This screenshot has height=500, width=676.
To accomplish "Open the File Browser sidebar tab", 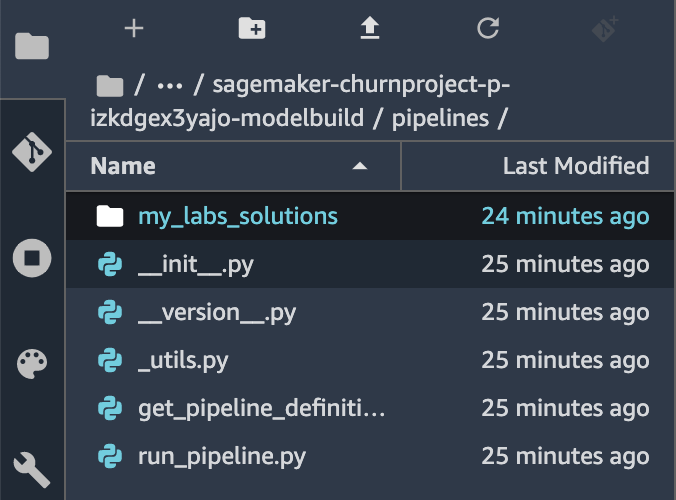I will click(32, 46).
